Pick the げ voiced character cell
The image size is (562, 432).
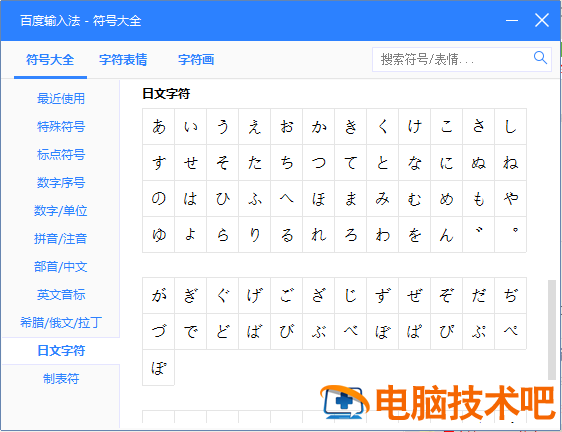tap(254, 295)
